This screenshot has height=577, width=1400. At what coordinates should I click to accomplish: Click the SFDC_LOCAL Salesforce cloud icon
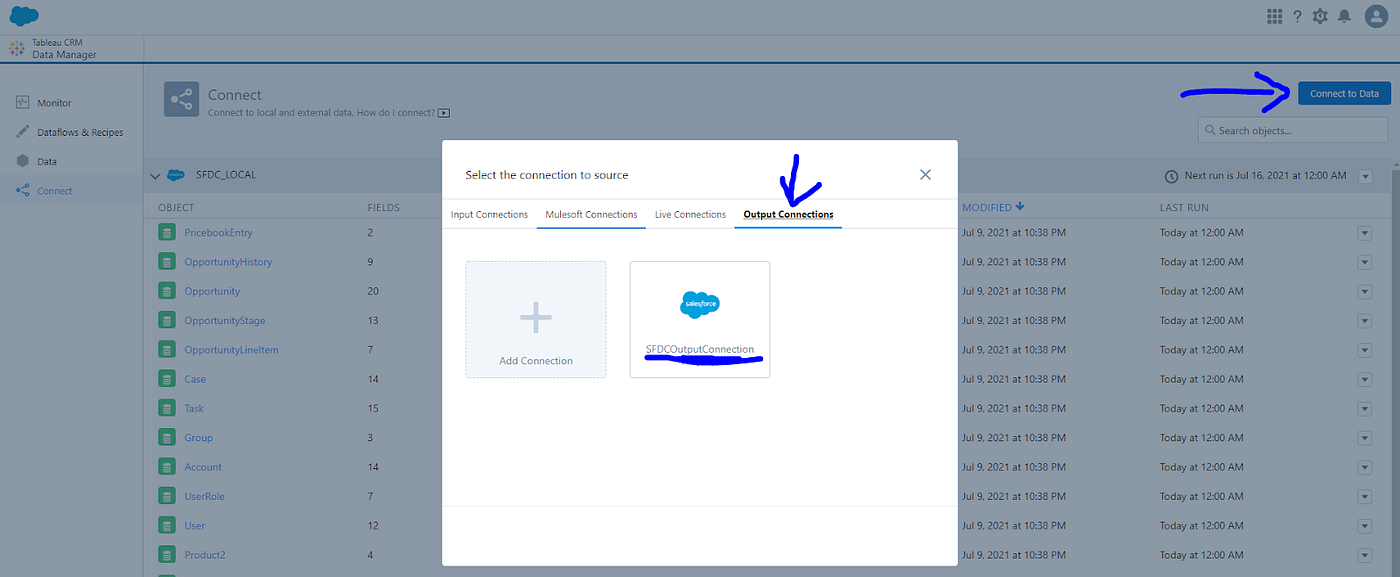point(175,174)
